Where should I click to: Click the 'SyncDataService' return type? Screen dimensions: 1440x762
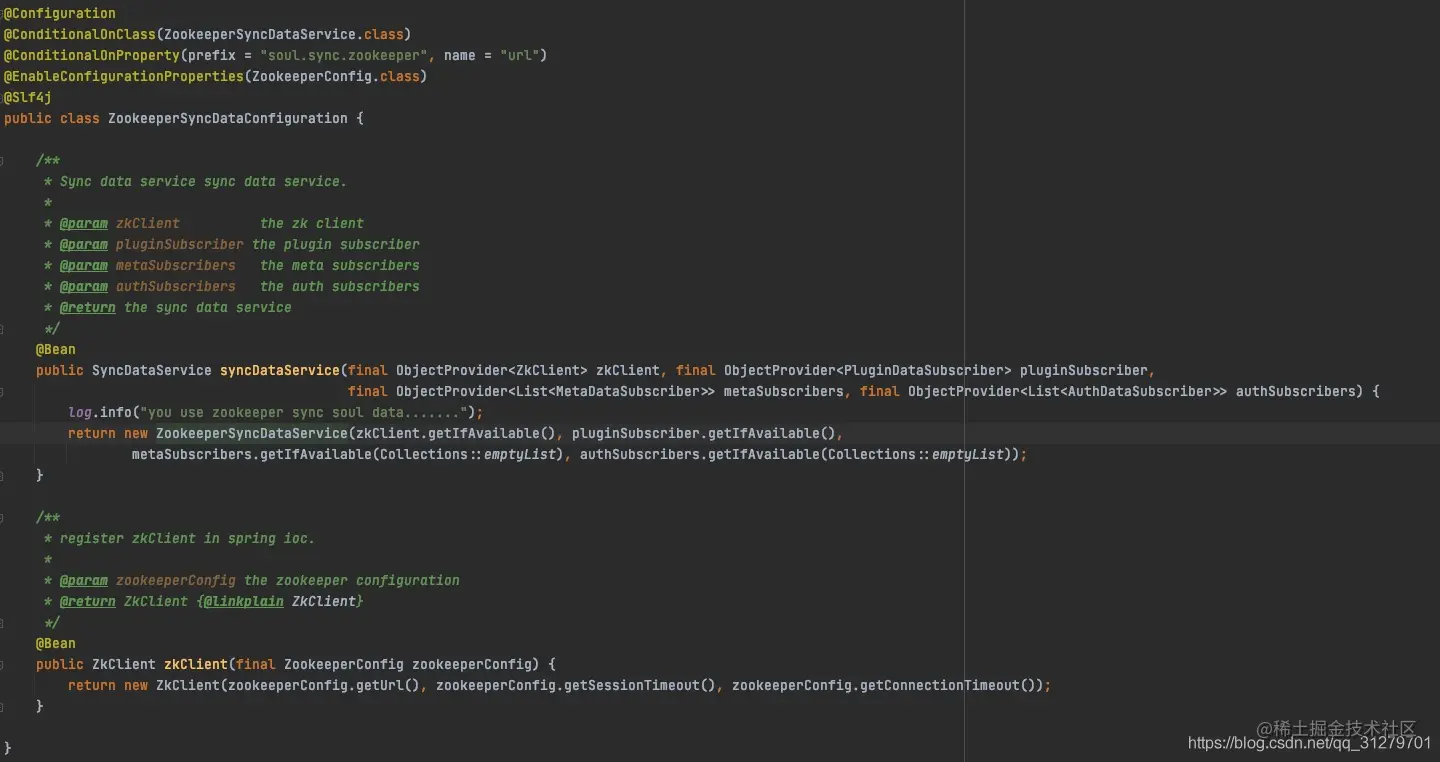click(x=152, y=370)
